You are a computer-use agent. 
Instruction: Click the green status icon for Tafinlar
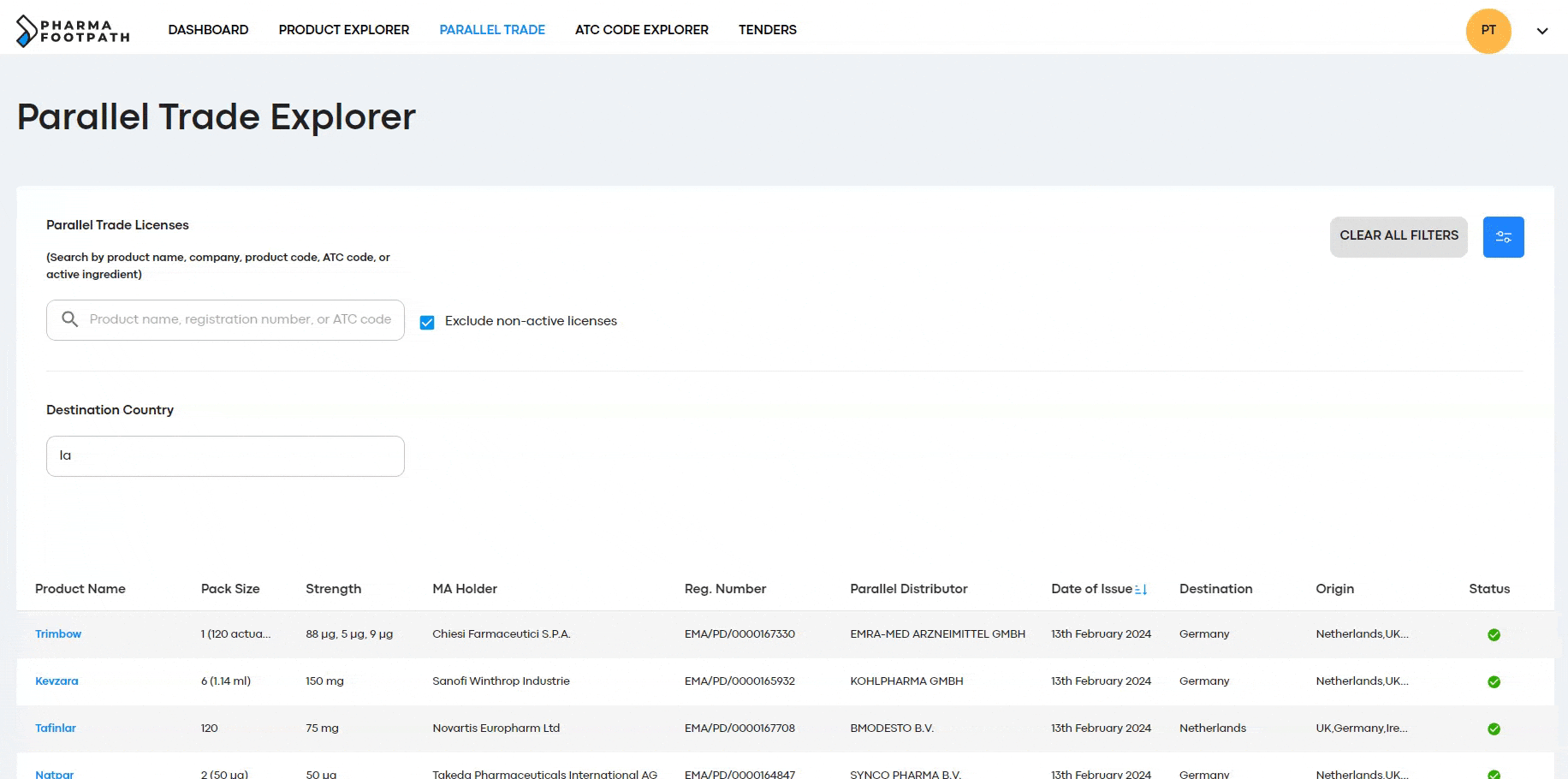pyautogui.click(x=1494, y=728)
